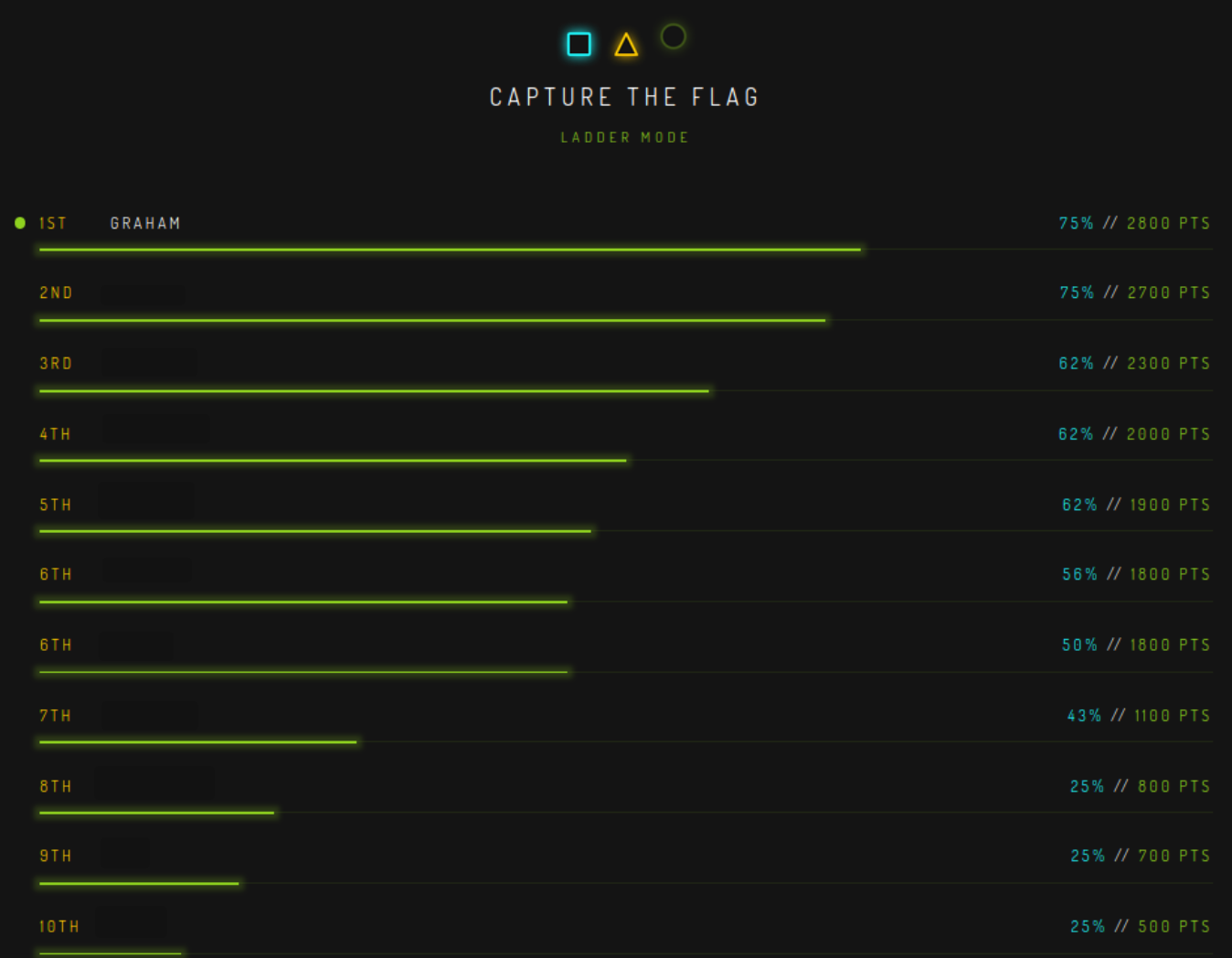Select the 3RD rank row label

point(56,364)
